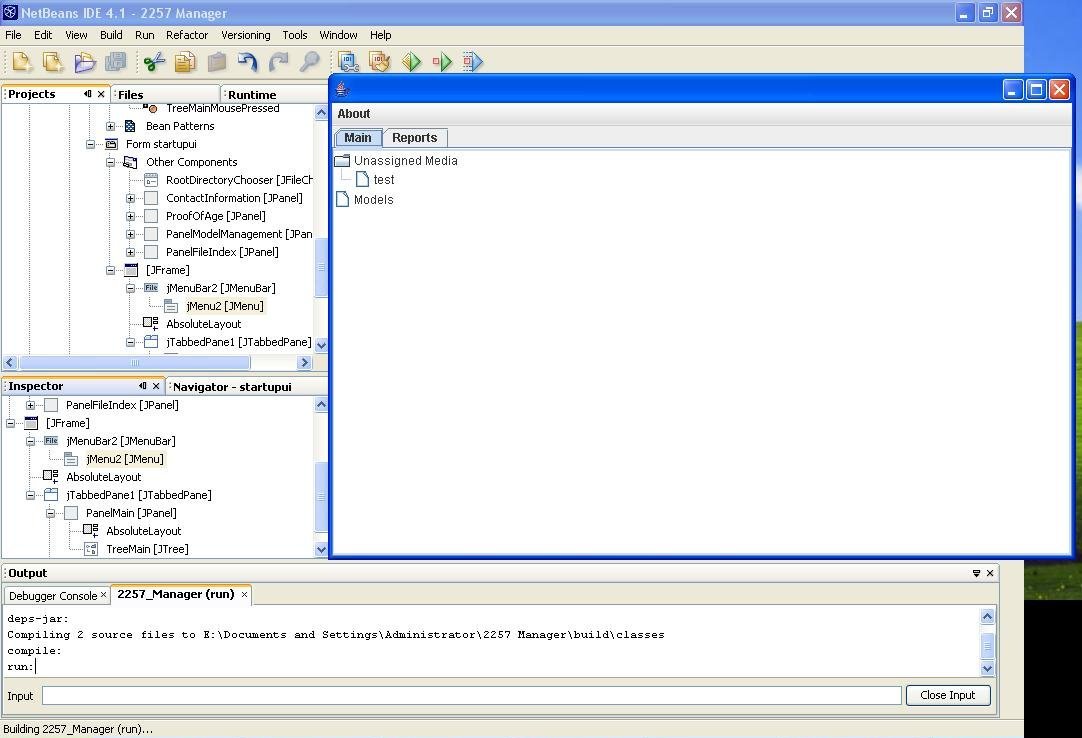1082x738 pixels.
Task: Collapse jTabbedPane1 node in Inspector panel
Action: [x=30, y=495]
